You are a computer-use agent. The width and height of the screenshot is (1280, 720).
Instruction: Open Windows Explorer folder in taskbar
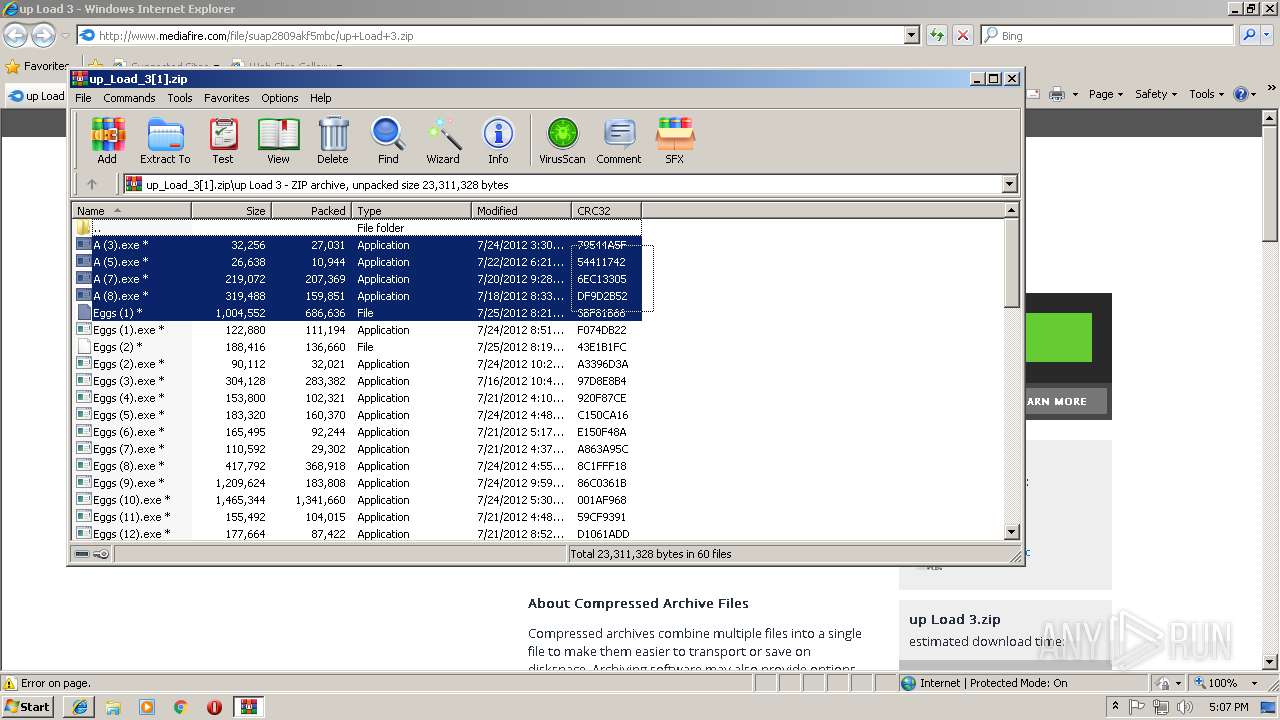pos(113,707)
